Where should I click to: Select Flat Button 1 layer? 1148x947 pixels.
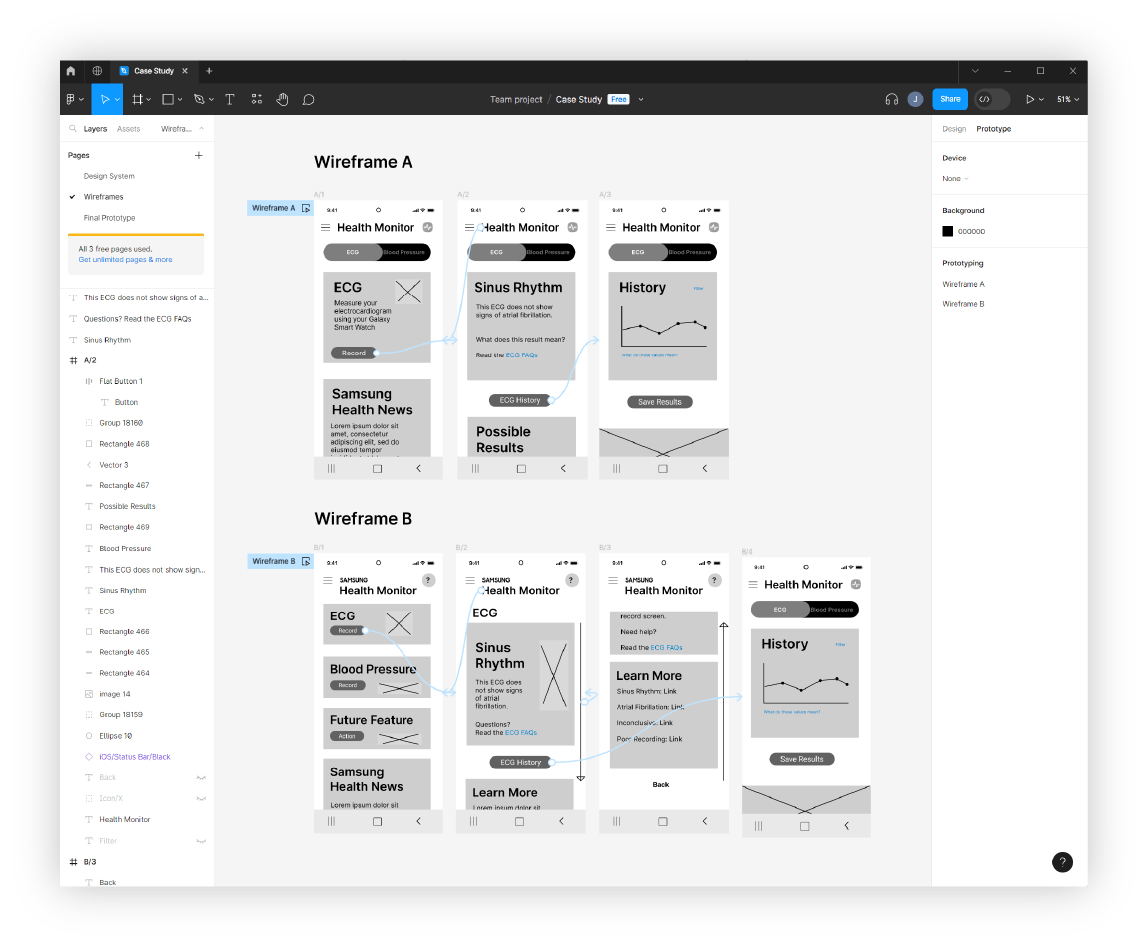coord(121,382)
